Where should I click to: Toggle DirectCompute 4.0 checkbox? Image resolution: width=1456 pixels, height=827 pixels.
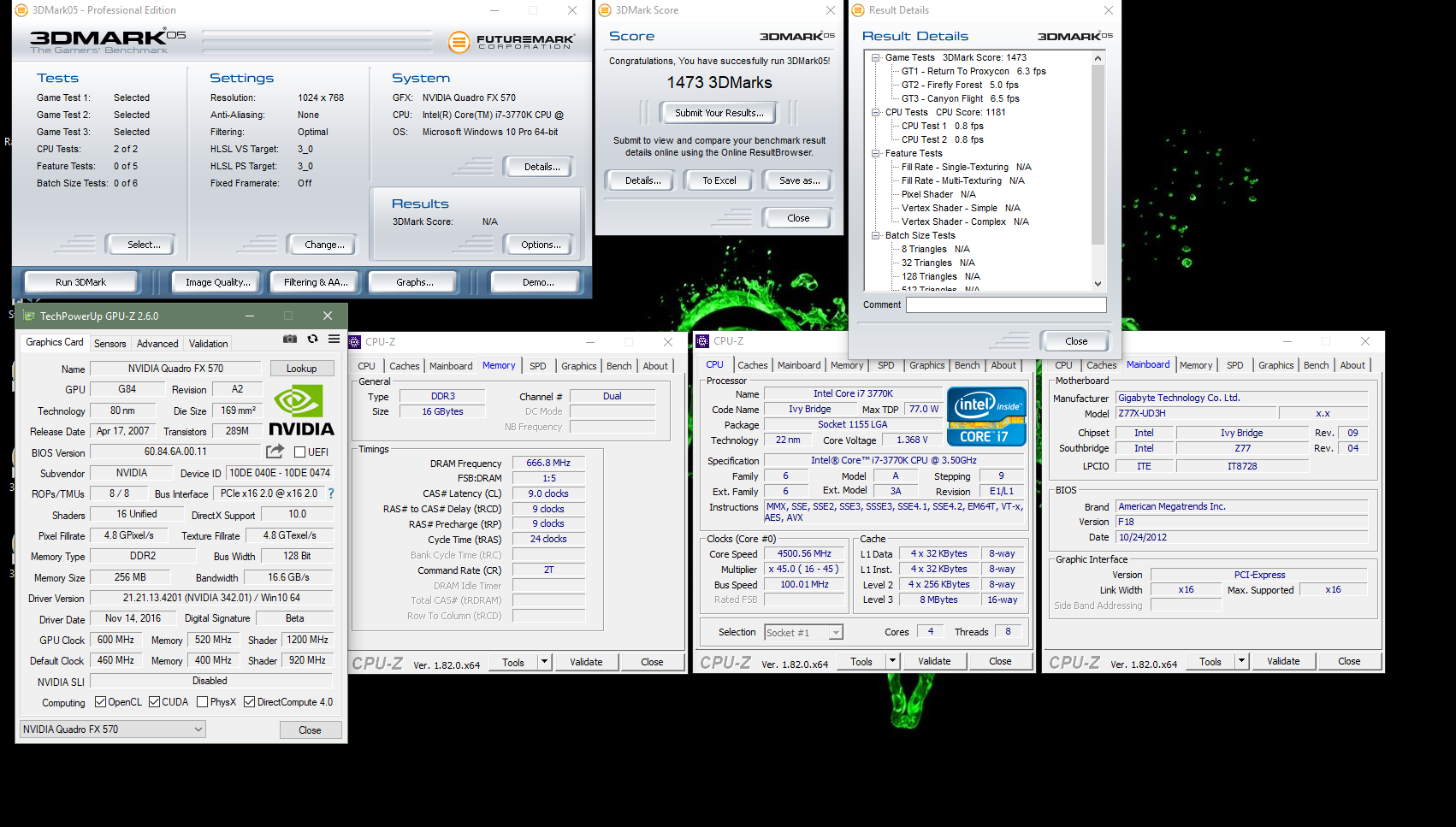click(250, 702)
